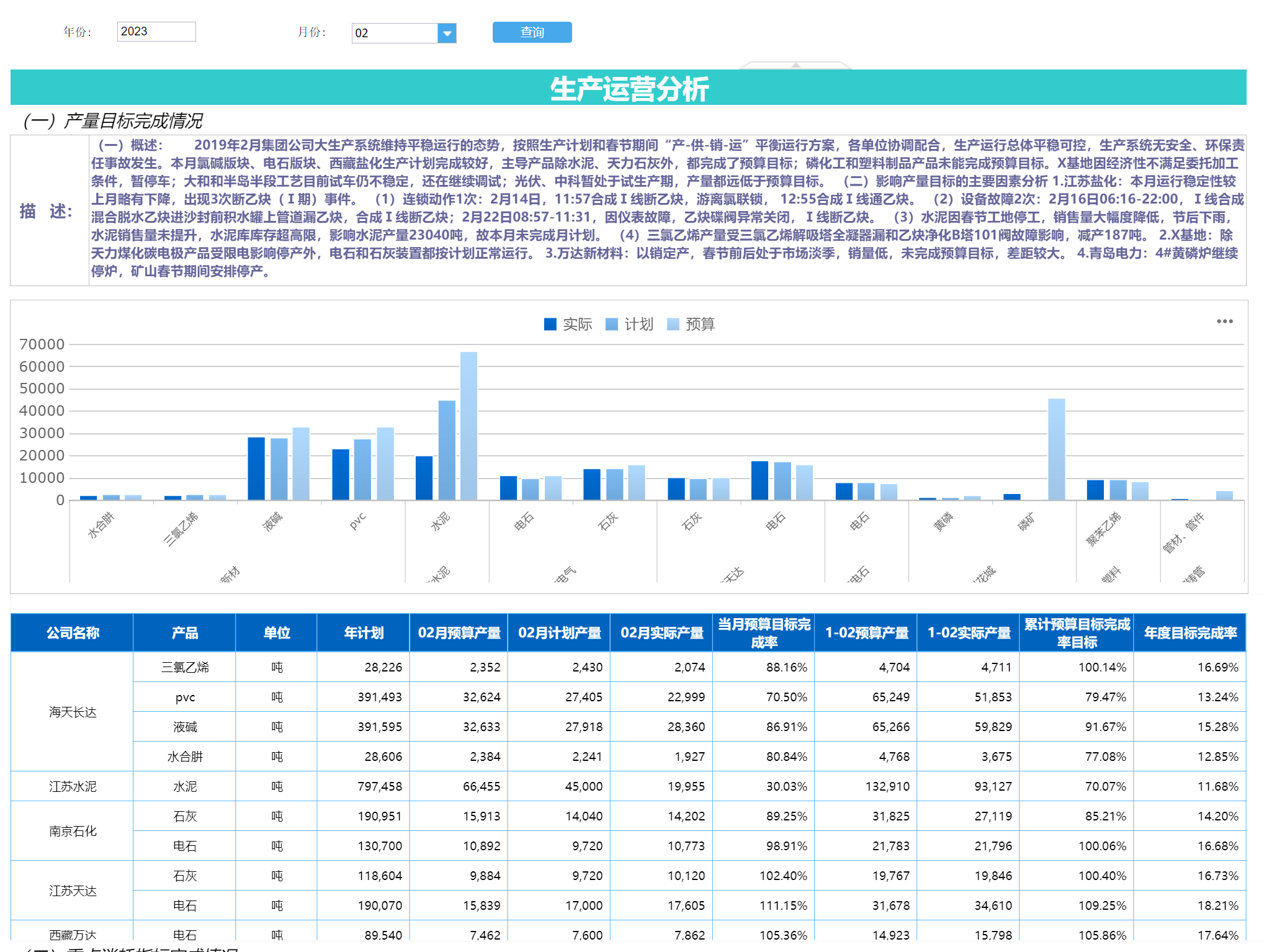
Task: Click the 02月实际产量 column header
Action: (x=661, y=632)
